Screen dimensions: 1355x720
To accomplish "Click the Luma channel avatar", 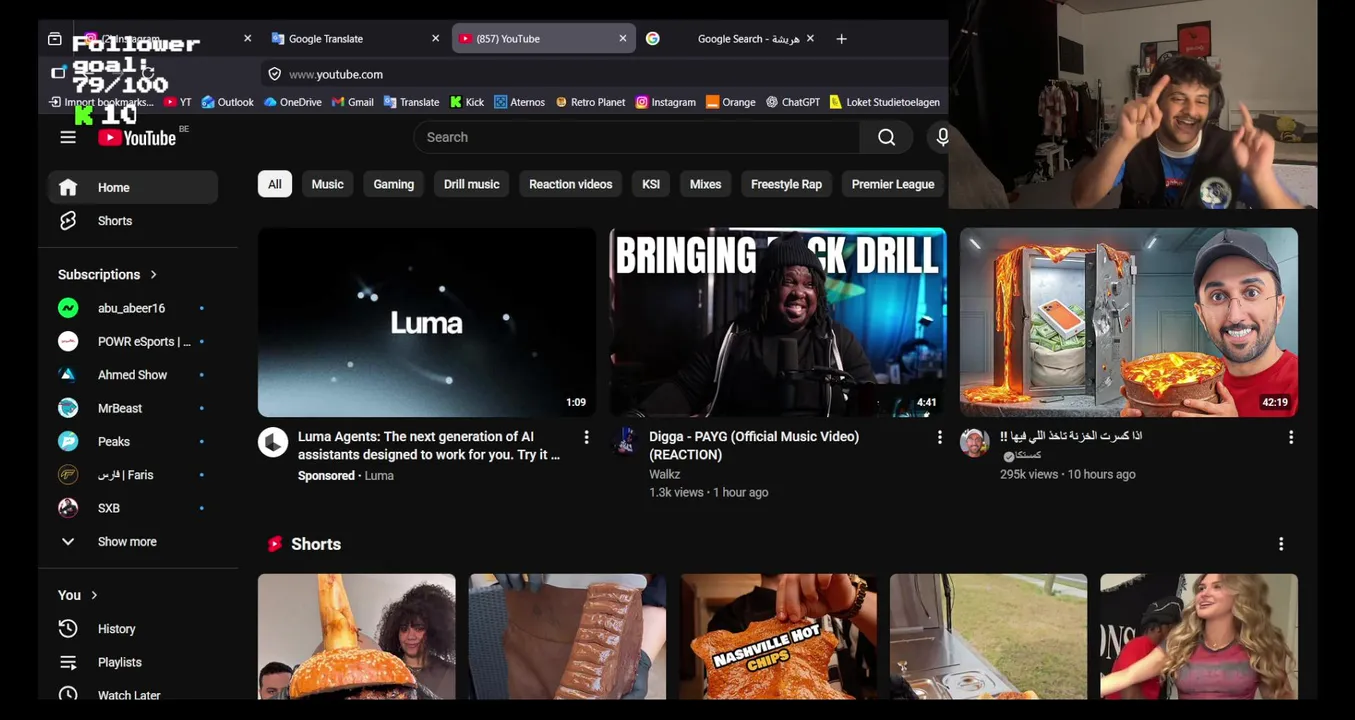I will coord(273,443).
